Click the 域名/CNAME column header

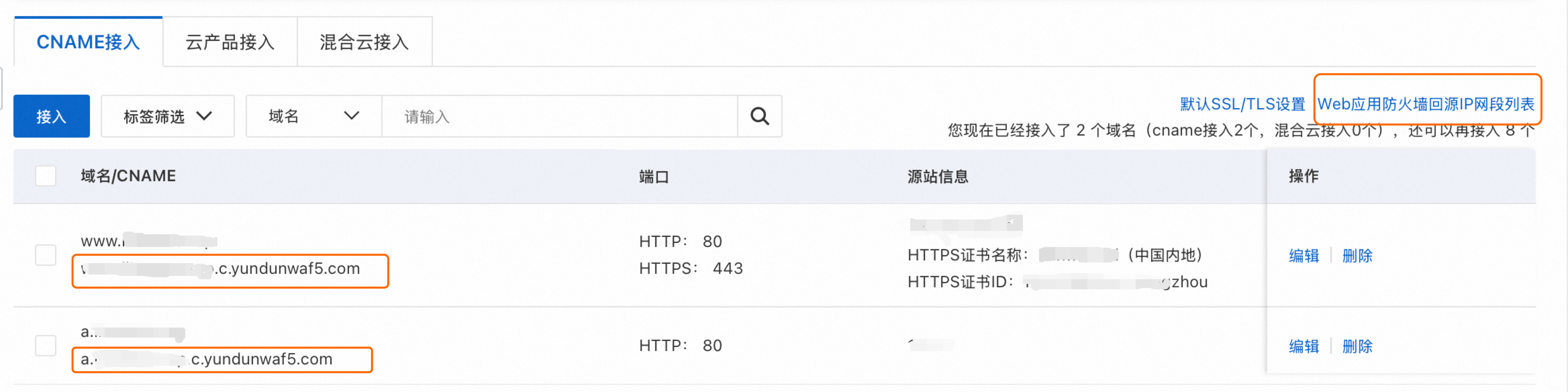(129, 176)
